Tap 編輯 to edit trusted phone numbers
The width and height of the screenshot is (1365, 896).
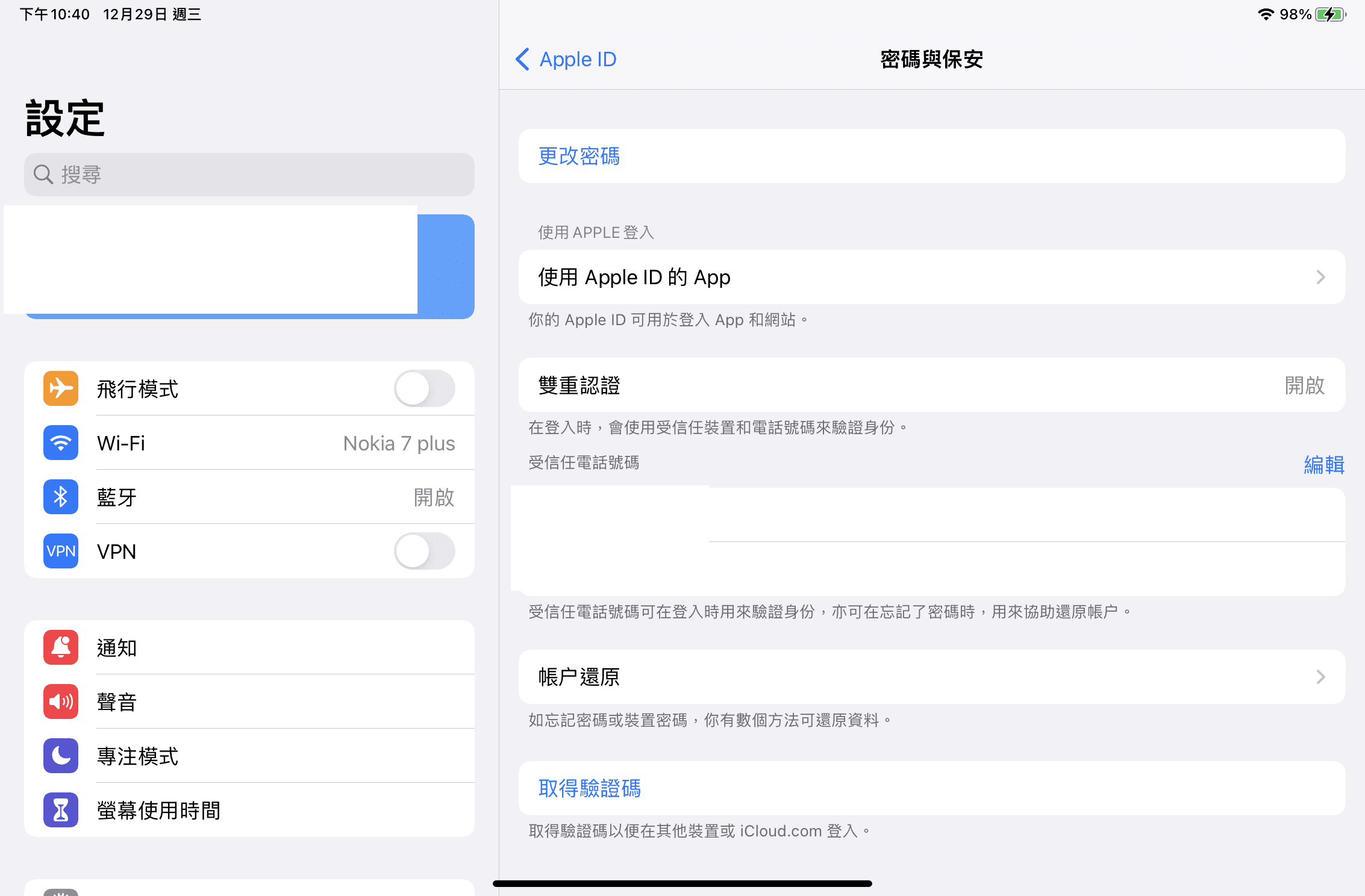pyautogui.click(x=1324, y=464)
